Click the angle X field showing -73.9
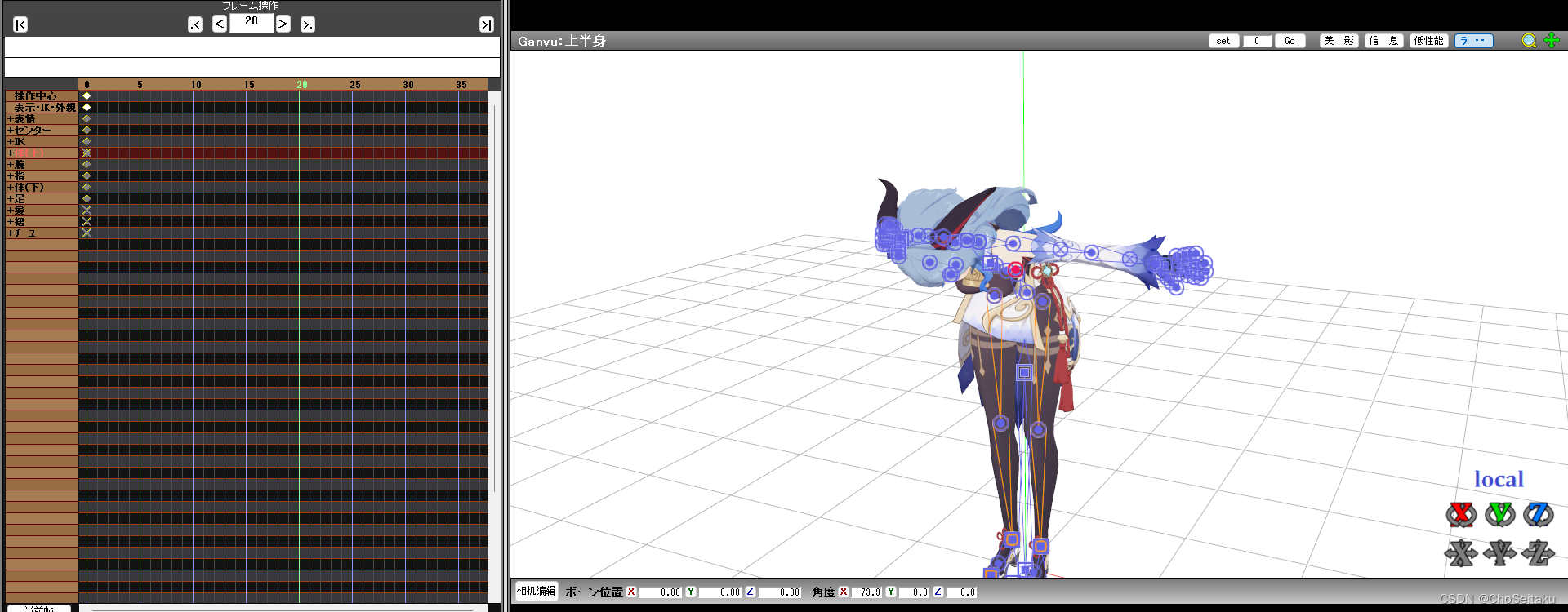1568x612 pixels. point(866,592)
